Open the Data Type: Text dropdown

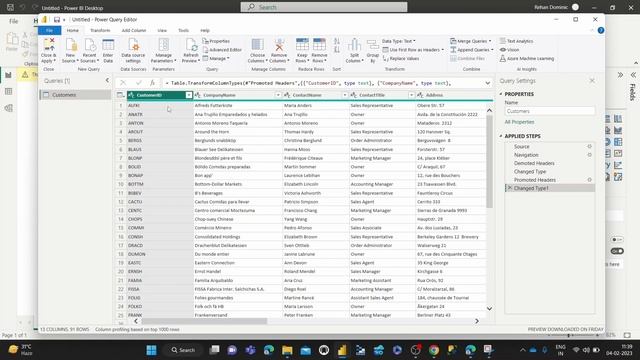399,41
